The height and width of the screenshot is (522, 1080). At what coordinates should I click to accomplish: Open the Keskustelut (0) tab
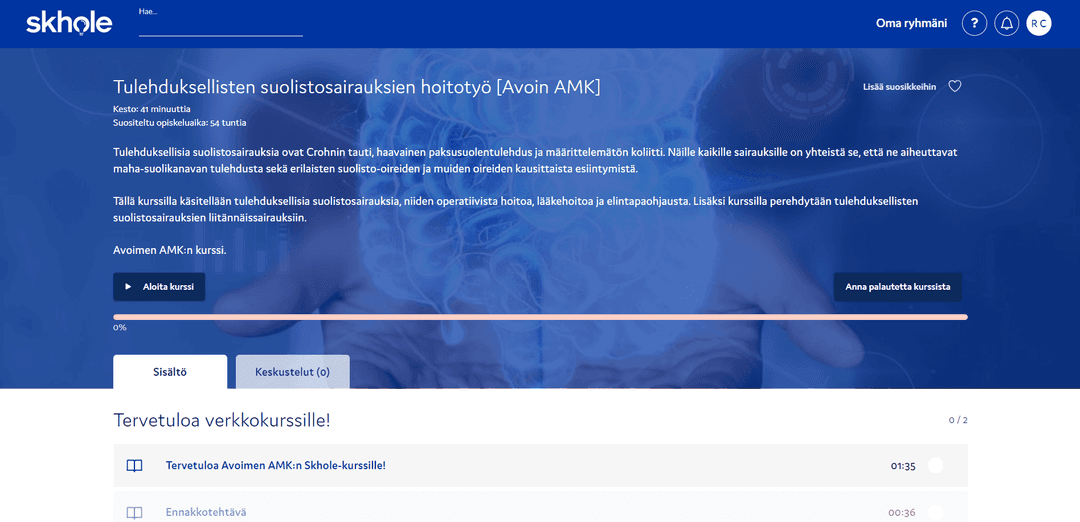click(x=292, y=372)
